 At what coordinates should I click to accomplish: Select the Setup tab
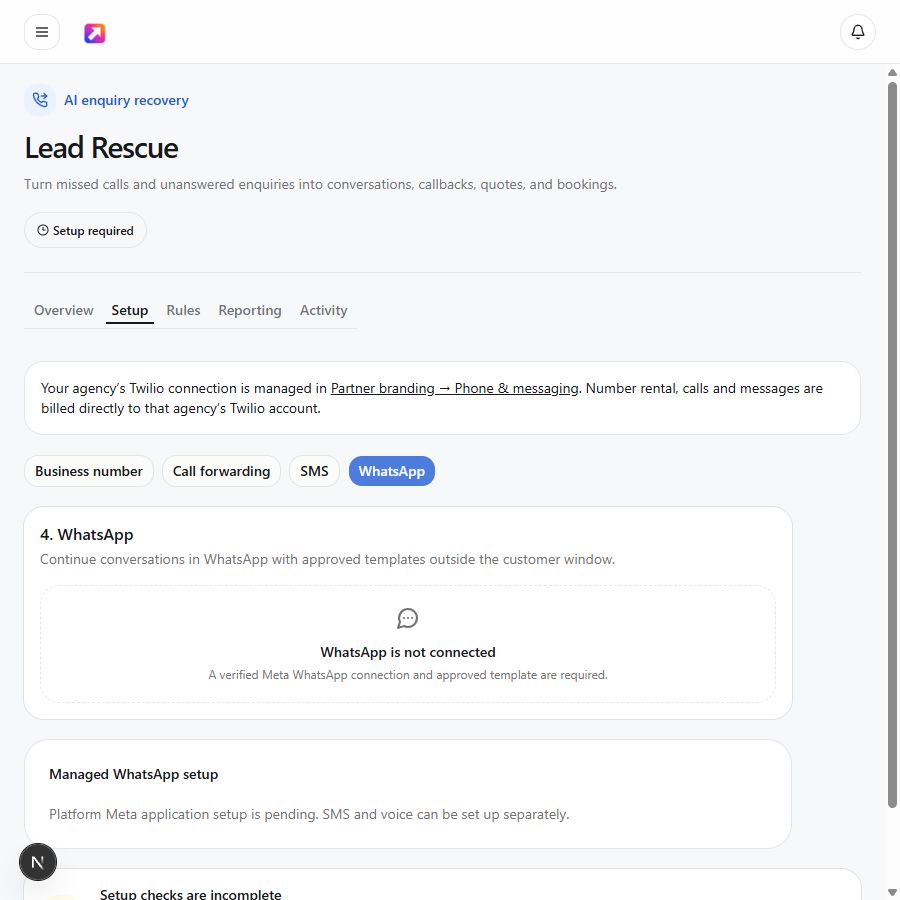pyautogui.click(x=130, y=311)
